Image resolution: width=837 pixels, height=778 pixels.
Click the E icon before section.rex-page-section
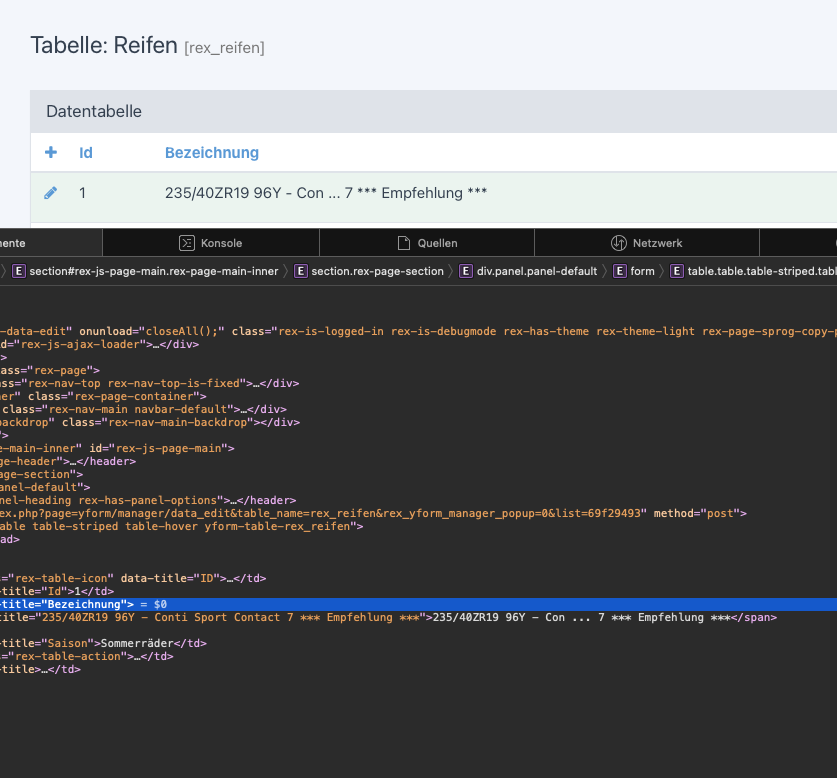pyautogui.click(x=301, y=271)
